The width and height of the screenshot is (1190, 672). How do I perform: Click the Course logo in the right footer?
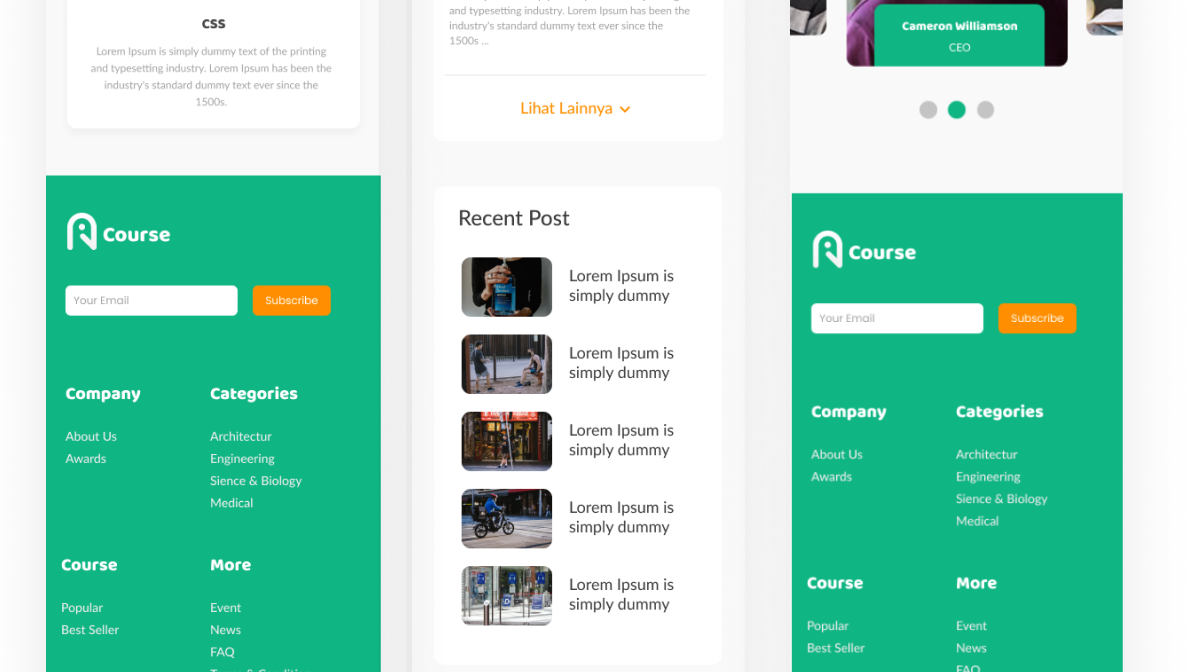pyautogui.click(x=864, y=250)
